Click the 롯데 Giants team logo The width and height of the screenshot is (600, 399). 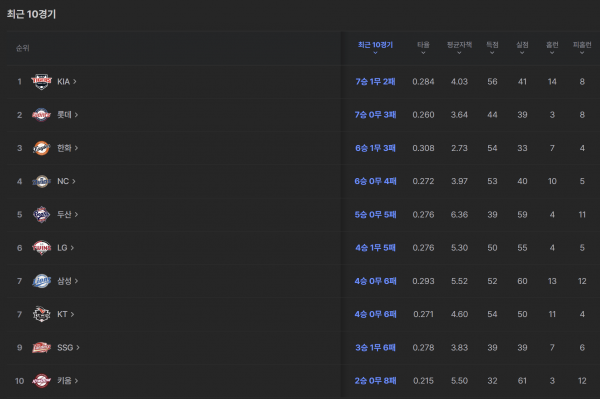[x=41, y=115]
